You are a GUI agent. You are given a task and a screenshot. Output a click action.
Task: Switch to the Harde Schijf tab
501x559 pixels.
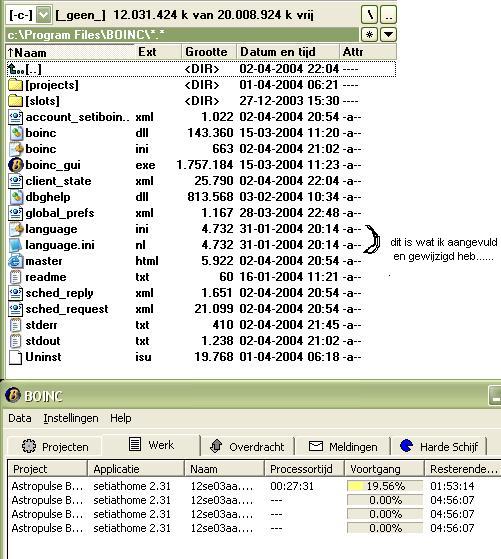click(439, 447)
